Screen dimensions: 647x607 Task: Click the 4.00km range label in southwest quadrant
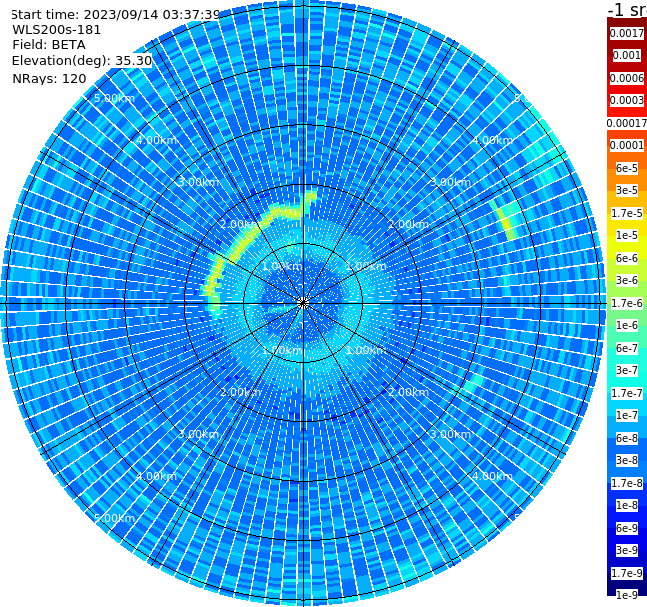(156, 476)
